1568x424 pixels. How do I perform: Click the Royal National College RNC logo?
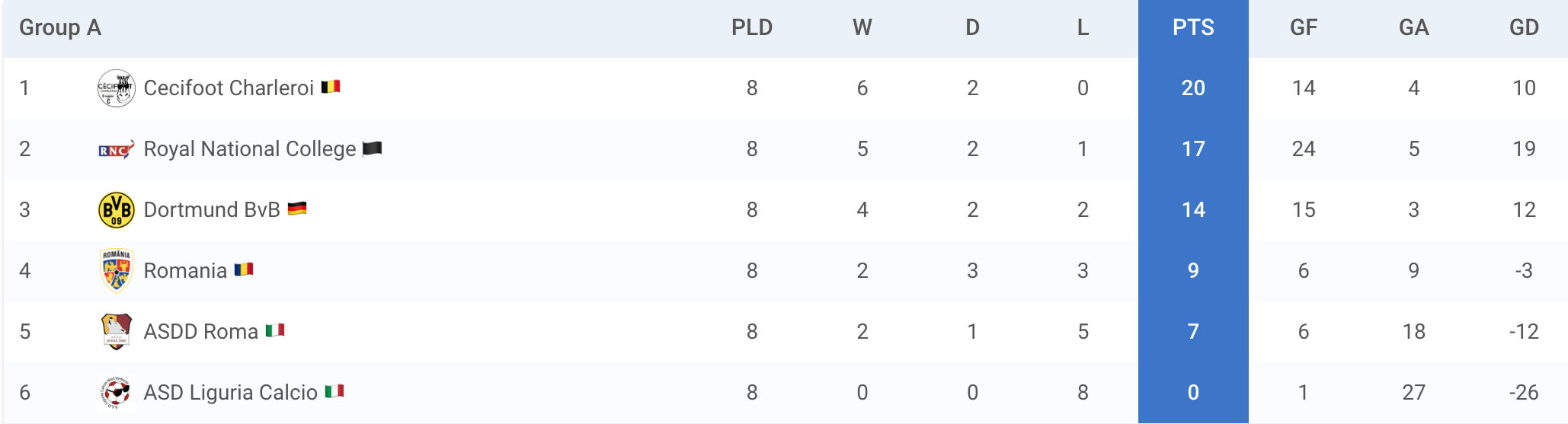(x=117, y=149)
